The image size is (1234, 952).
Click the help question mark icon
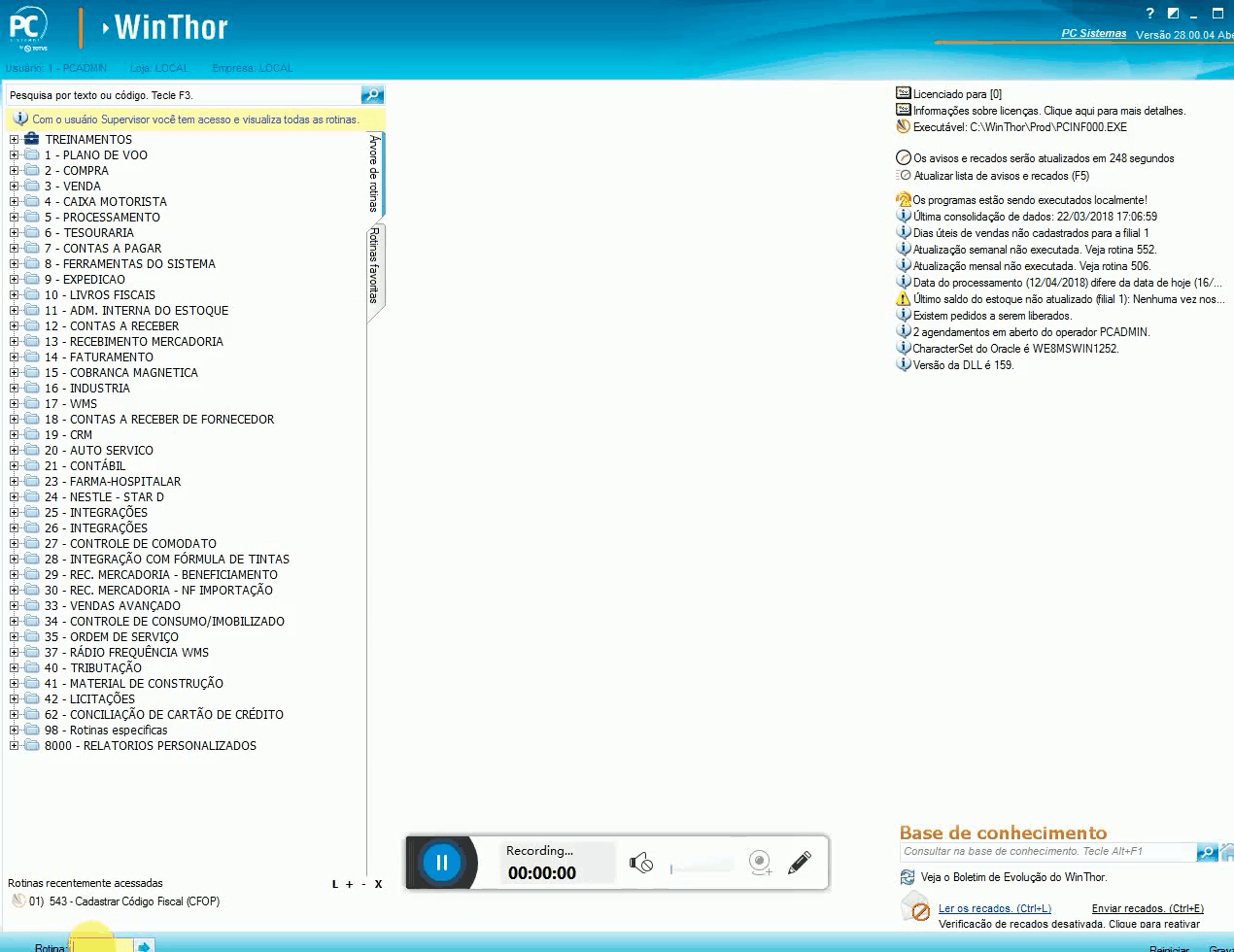(x=1149, y=13)
